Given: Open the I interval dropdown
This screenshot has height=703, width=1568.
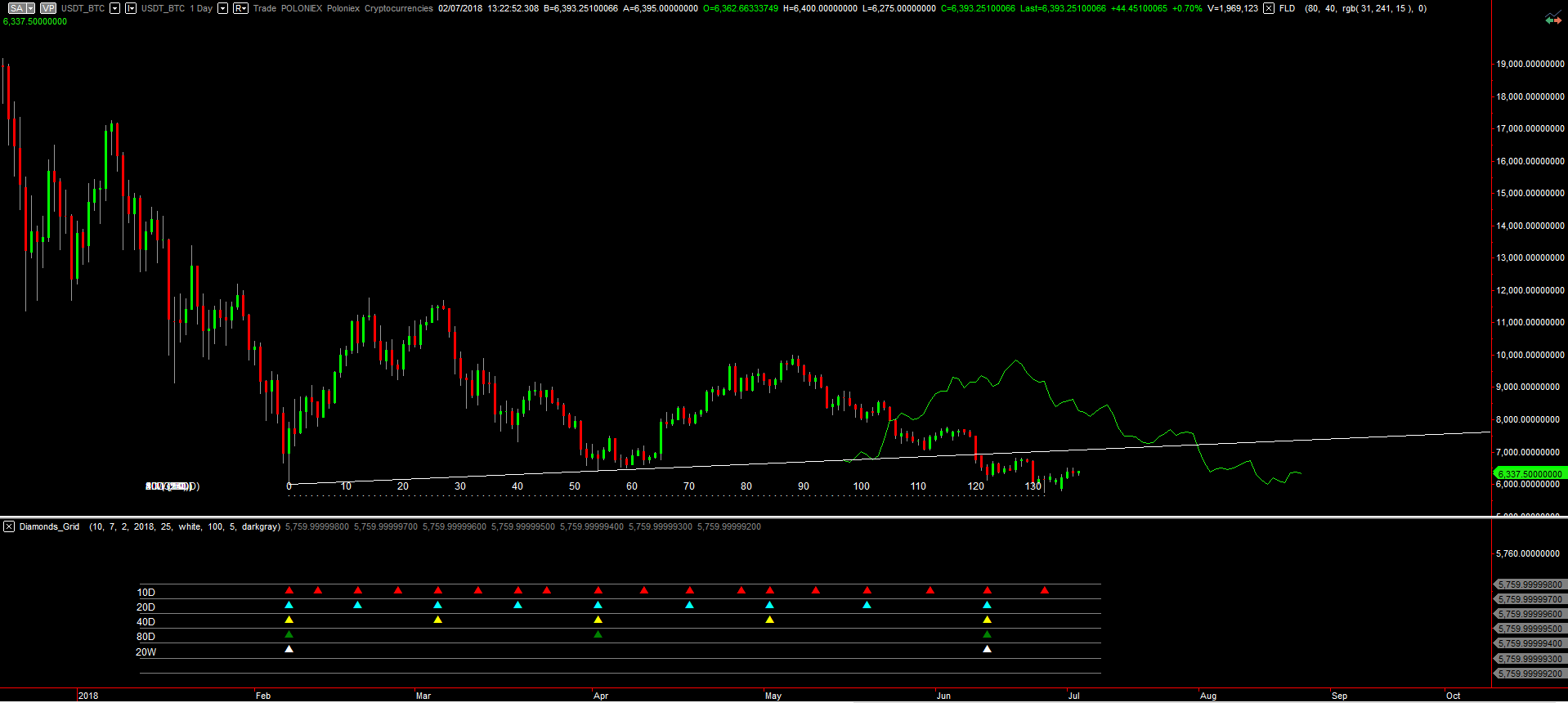Looking at the screenshot, I should [x=131, y=8].
